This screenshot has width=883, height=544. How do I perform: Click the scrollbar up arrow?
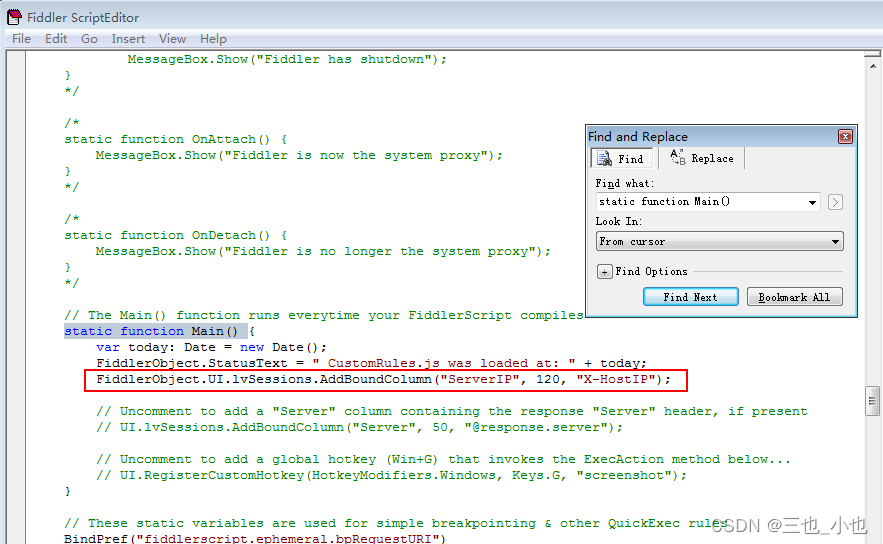click(872, 66)
